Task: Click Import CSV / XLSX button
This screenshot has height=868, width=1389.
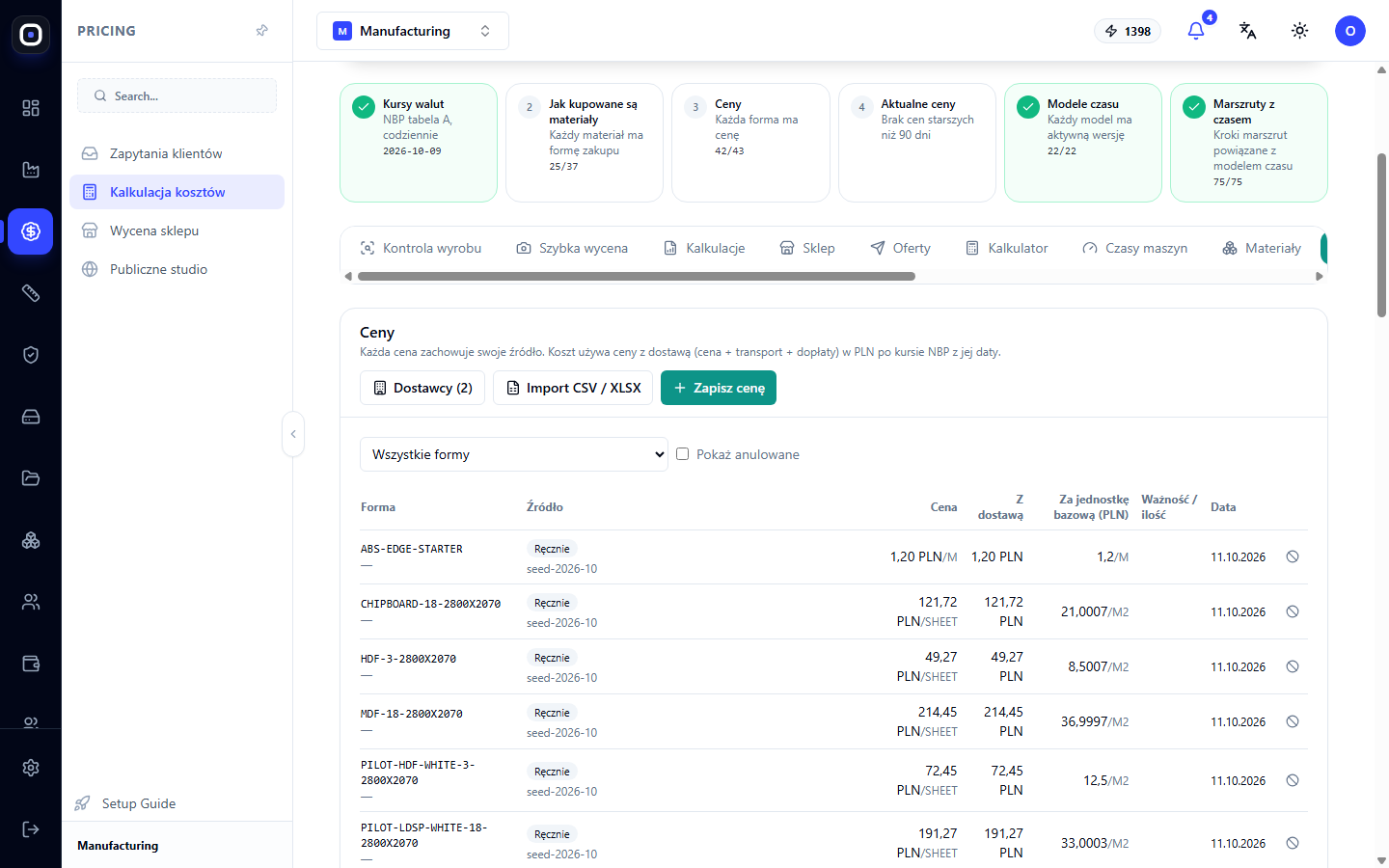Action: [x=573, y=388]
